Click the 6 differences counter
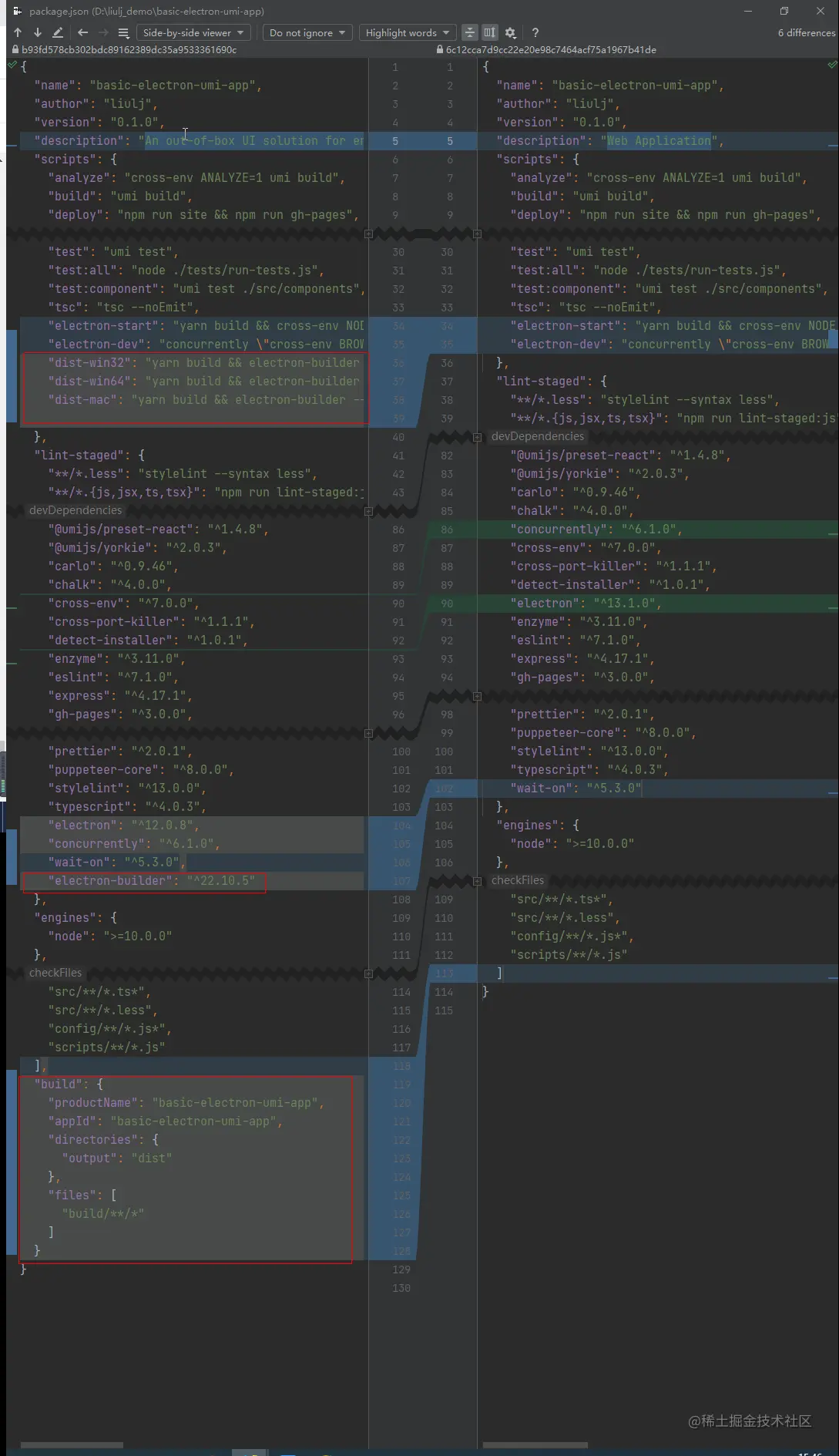839x1456 pixels. click(806, 32)
